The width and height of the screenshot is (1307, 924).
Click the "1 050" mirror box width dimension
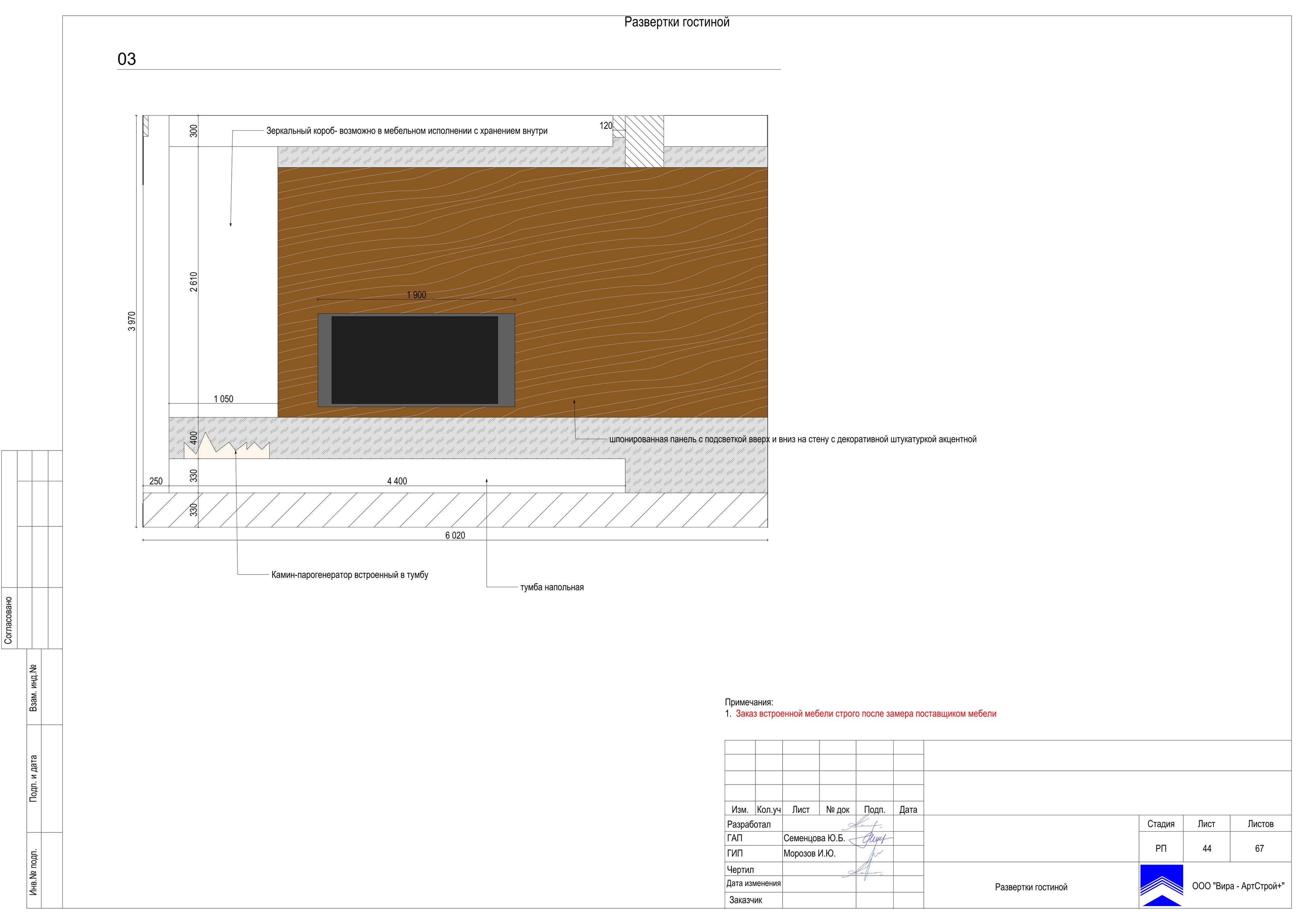[223, 399]
